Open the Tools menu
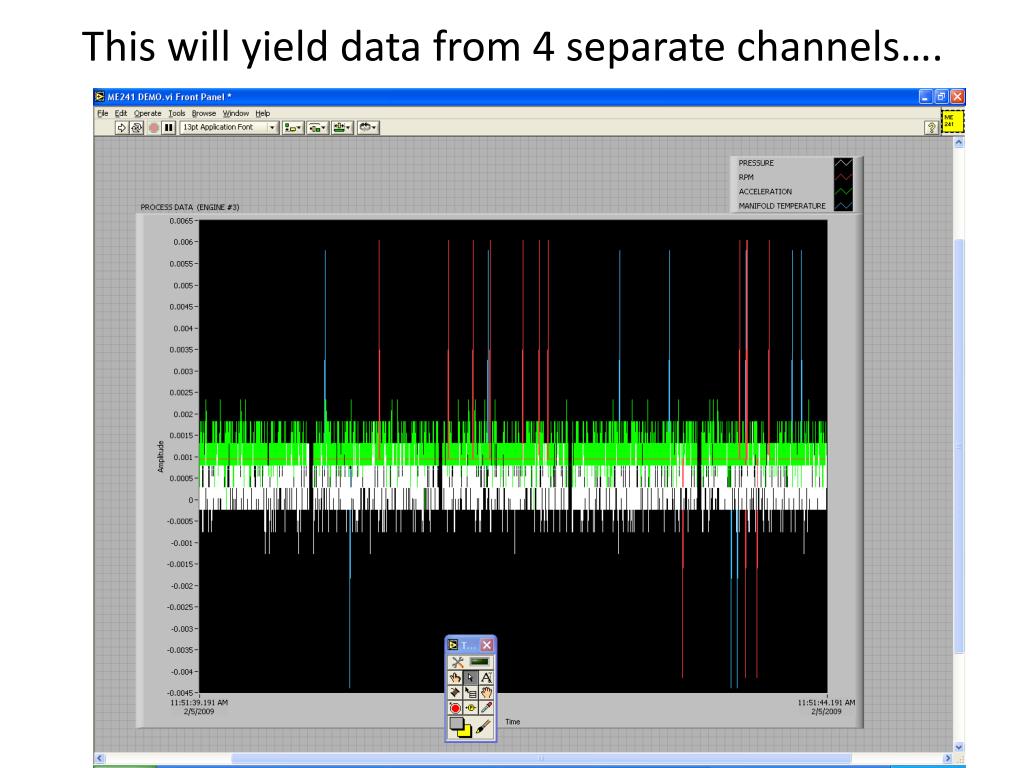 point(176,114)
